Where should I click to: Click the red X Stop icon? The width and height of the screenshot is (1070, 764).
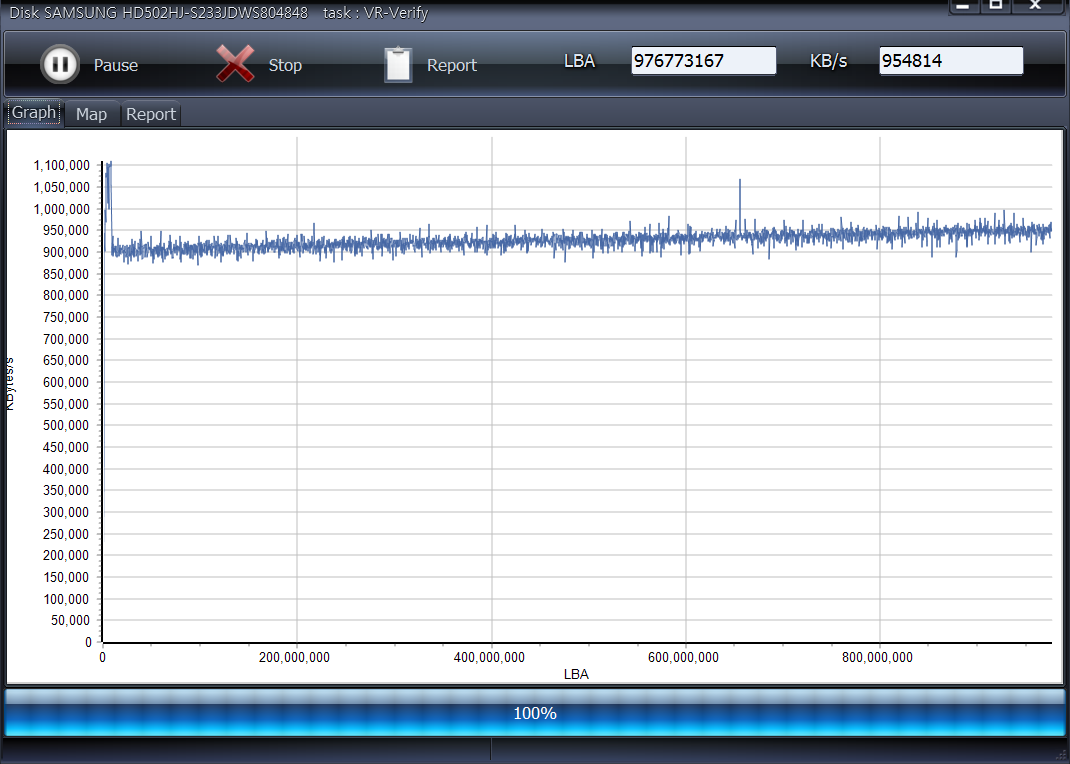[x=235, y=65]
